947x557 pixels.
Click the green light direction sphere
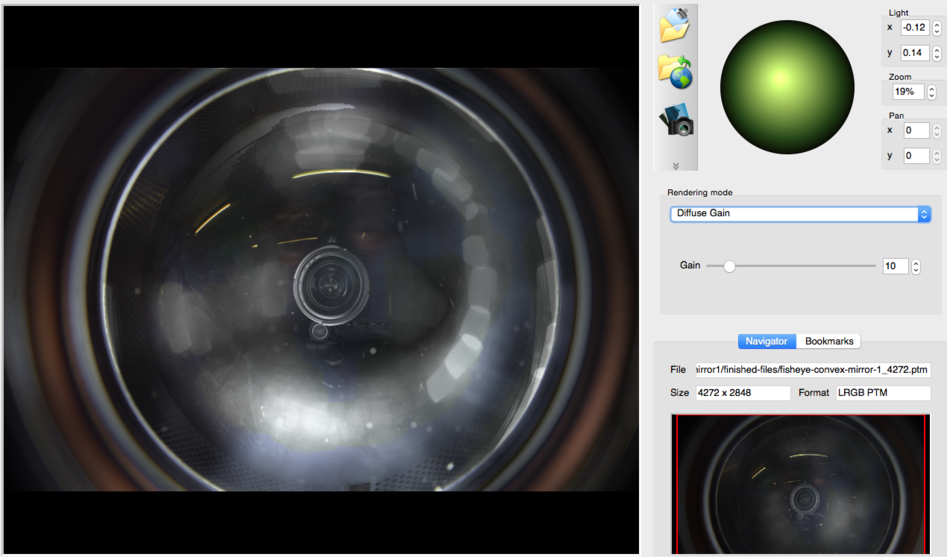tap(787, 87)
